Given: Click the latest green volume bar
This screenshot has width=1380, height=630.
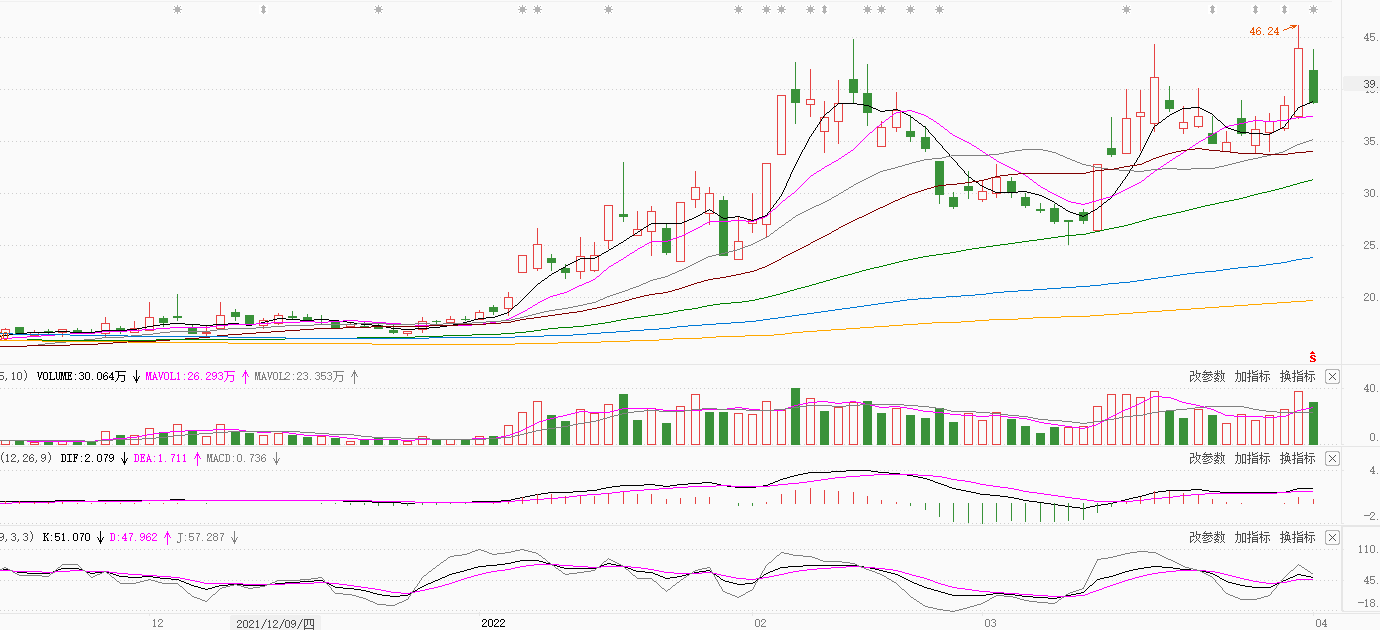Looking at the screenshot, I should click(x=1313, y=424).
